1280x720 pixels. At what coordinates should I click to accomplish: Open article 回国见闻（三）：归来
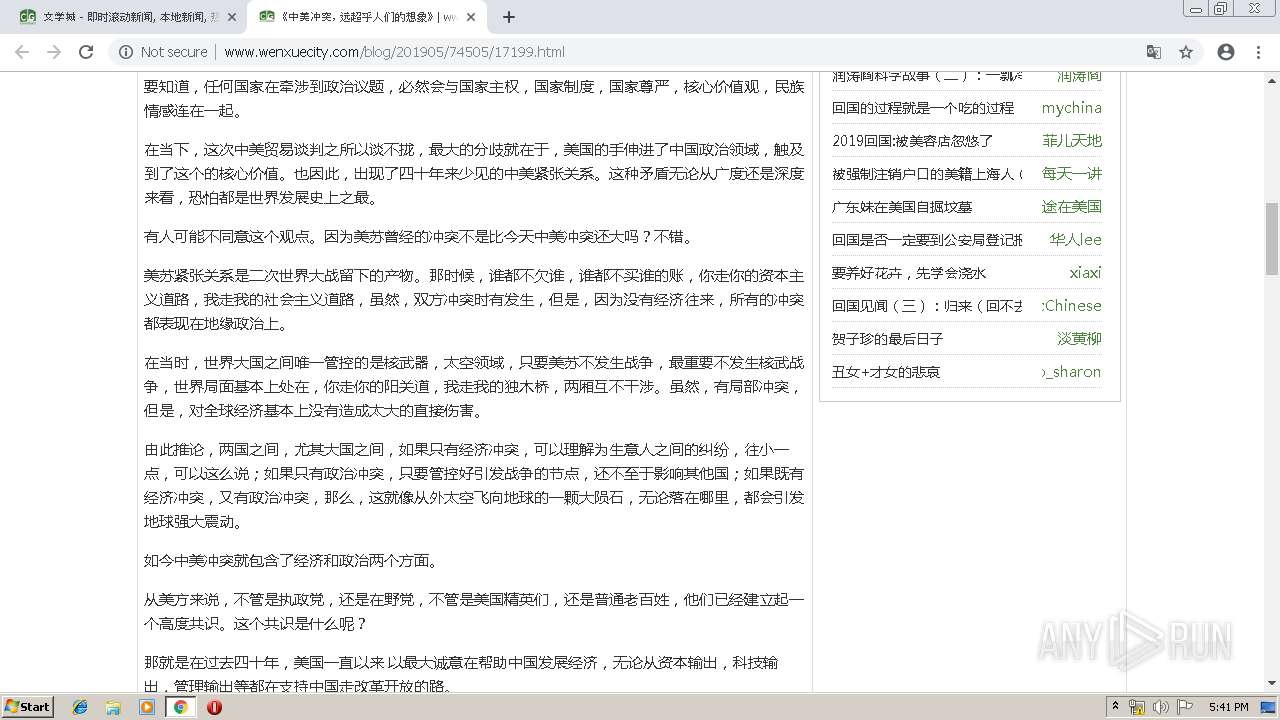[x=927, y=306]
